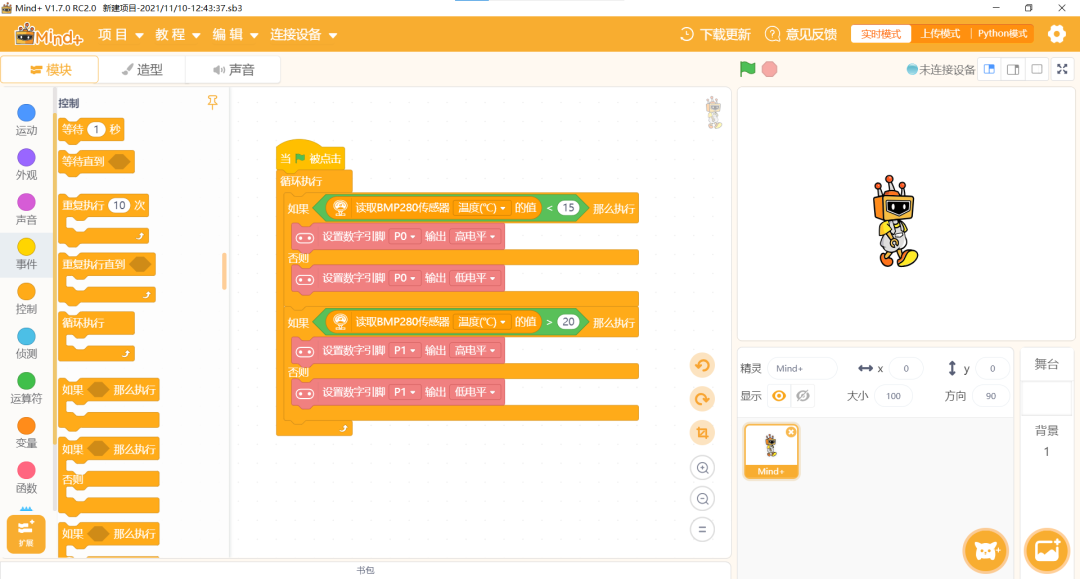The image size is (1080, 579).
Task: Switch to 实时模式 mode
Action: (x=881, y=34)
